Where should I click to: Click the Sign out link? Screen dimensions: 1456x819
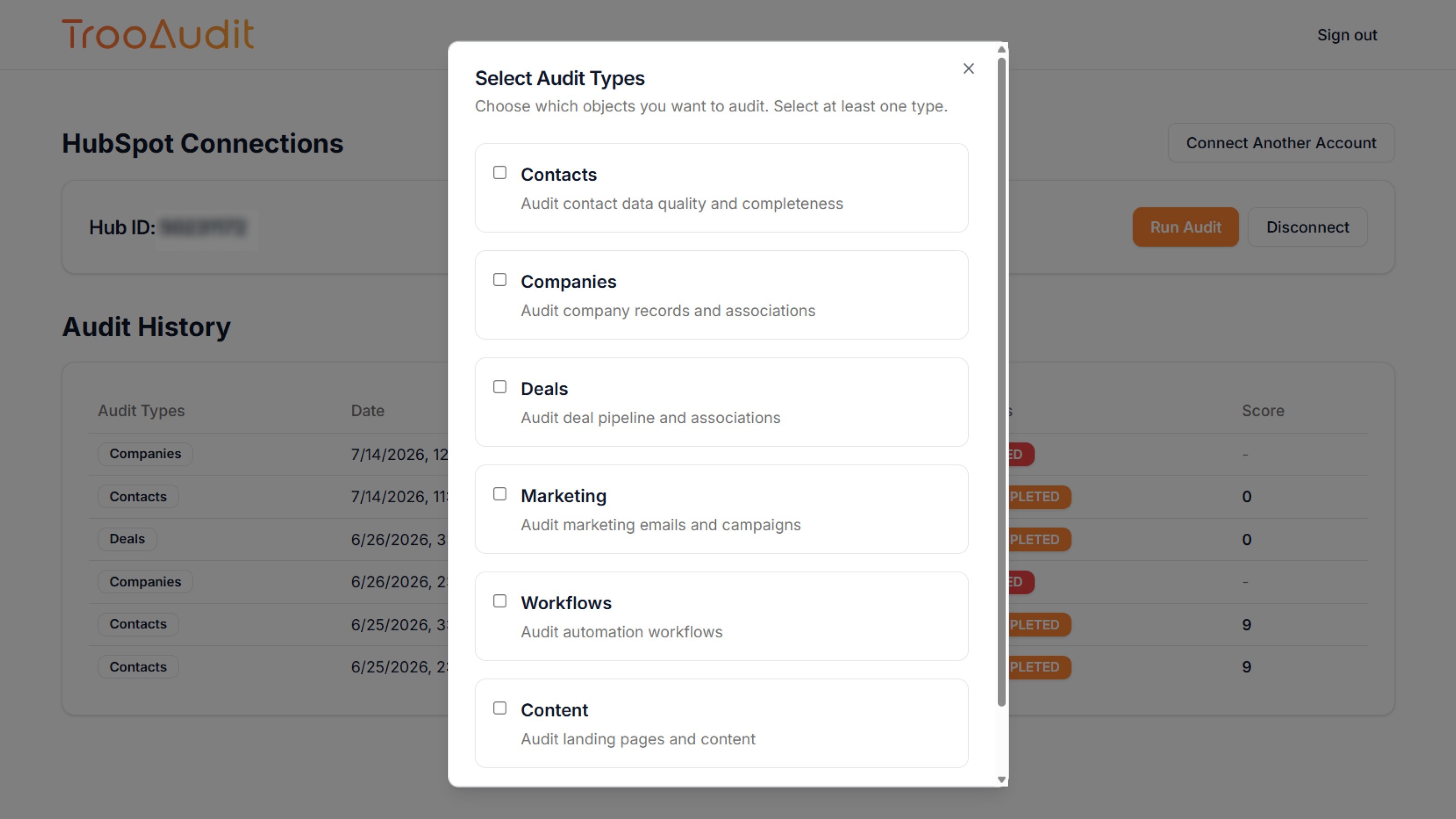(1347, 35)
